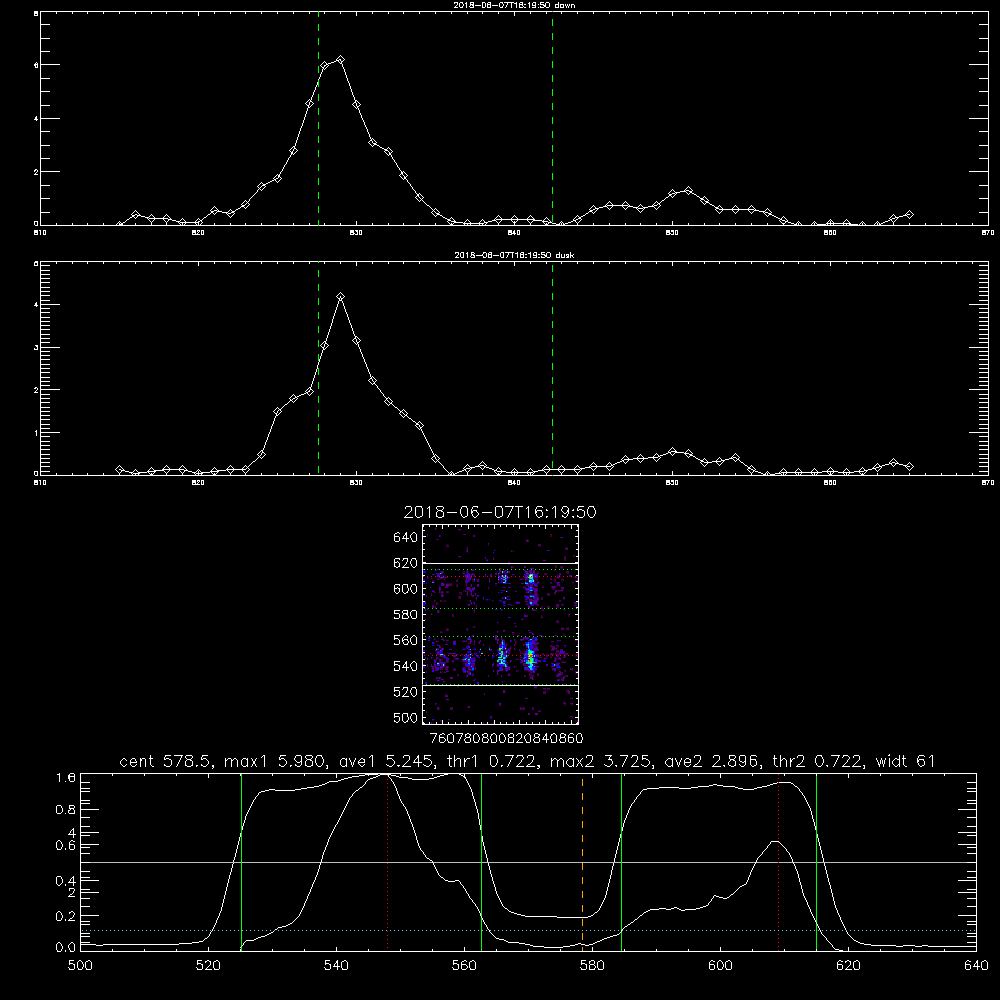Image resolution: width=1000 pixels, height=1000 pixels.
Task: Click bottom plot x-axis label 640
Action: [x=976, y=966]
